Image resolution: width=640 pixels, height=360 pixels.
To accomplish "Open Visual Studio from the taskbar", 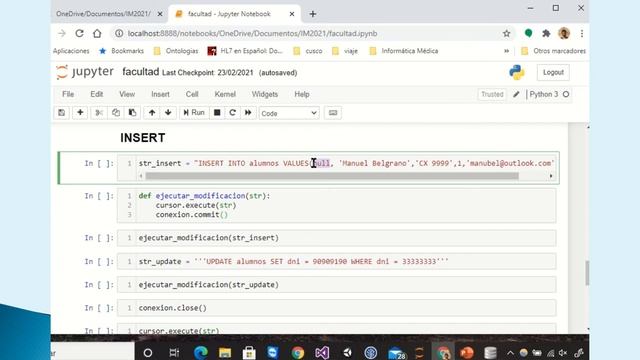I will [322, 352].
